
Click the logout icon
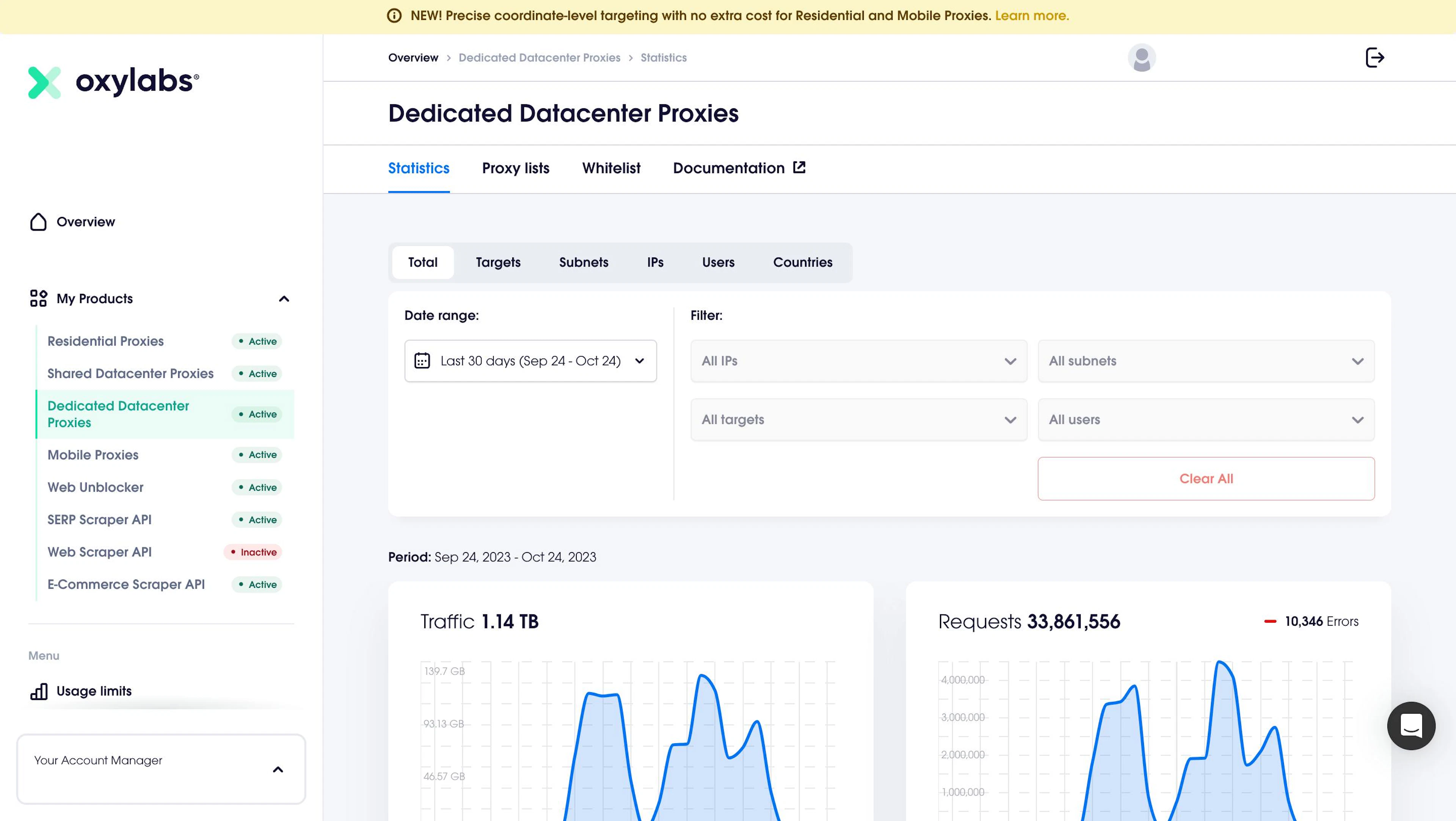point(1374,58)
